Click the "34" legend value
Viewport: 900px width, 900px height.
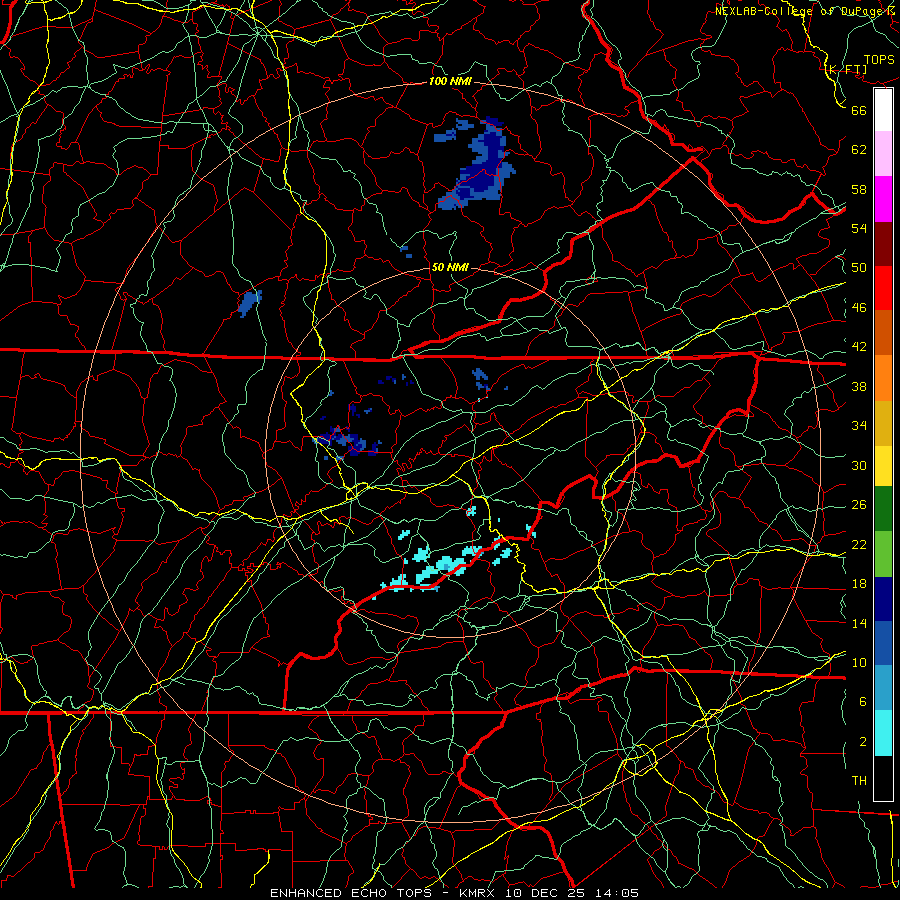point(859,426)
